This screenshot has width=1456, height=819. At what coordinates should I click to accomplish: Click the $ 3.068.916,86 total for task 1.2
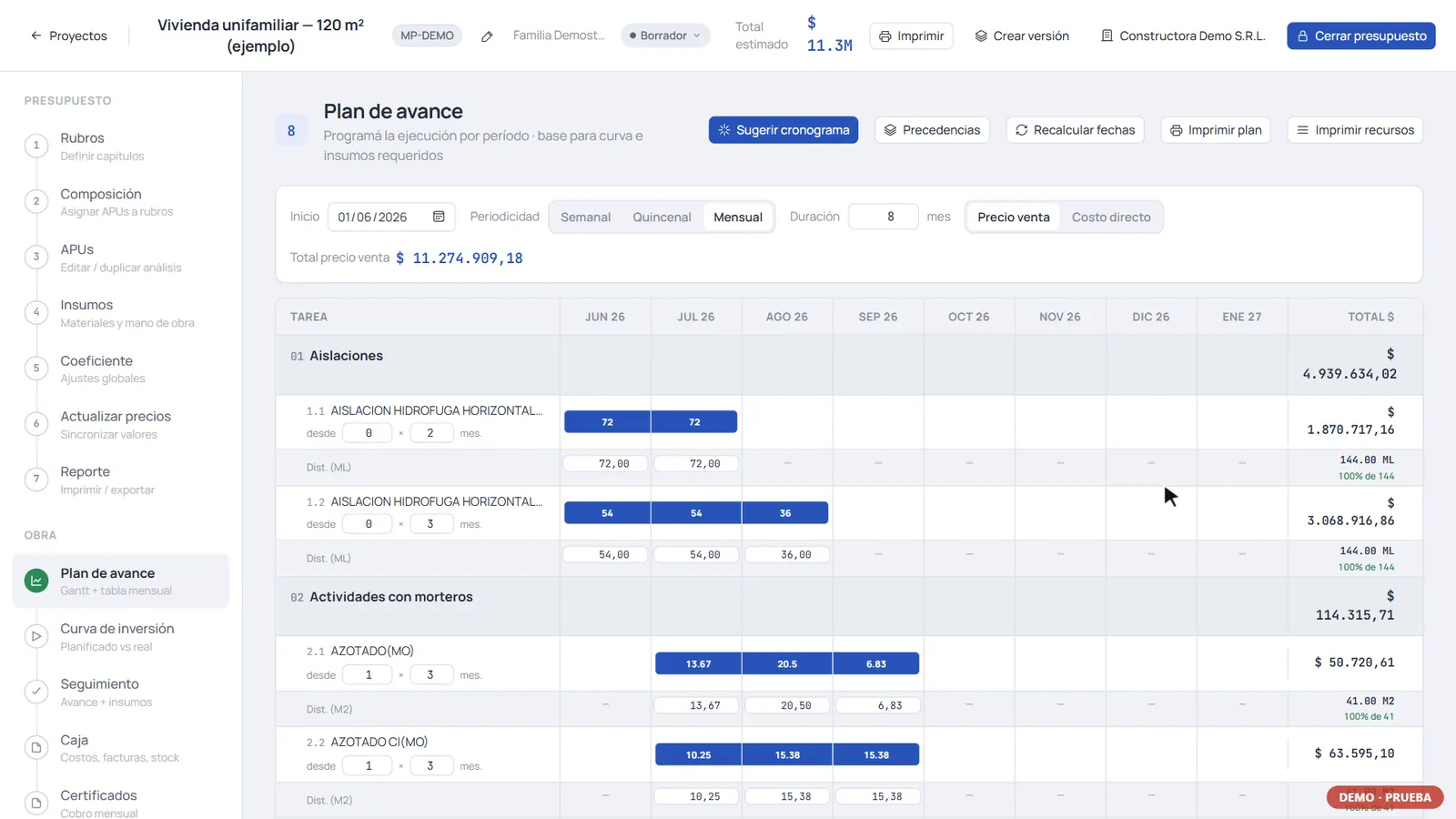pyautogui.click(x=1350, y=512)
